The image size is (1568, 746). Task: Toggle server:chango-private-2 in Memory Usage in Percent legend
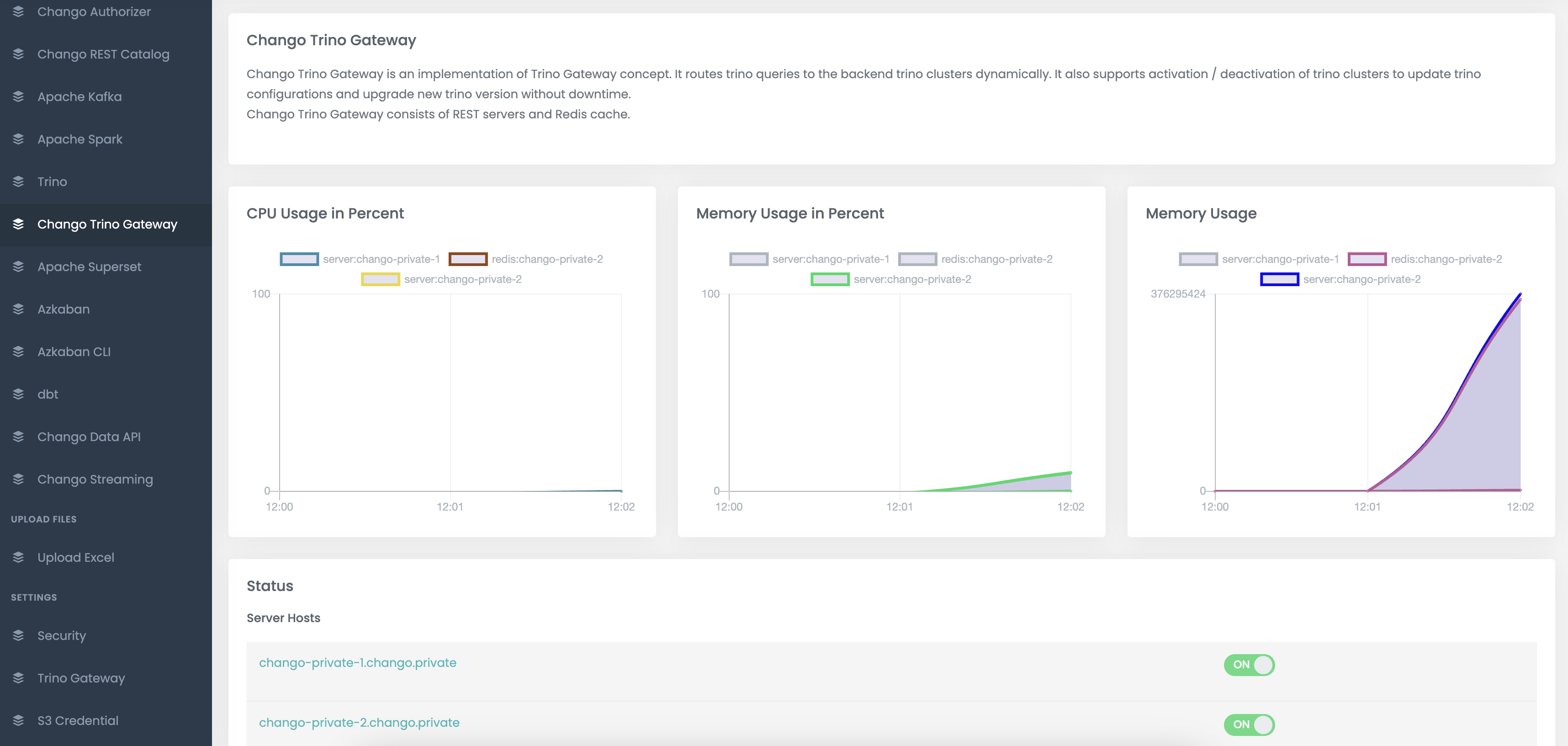point(890,280)
